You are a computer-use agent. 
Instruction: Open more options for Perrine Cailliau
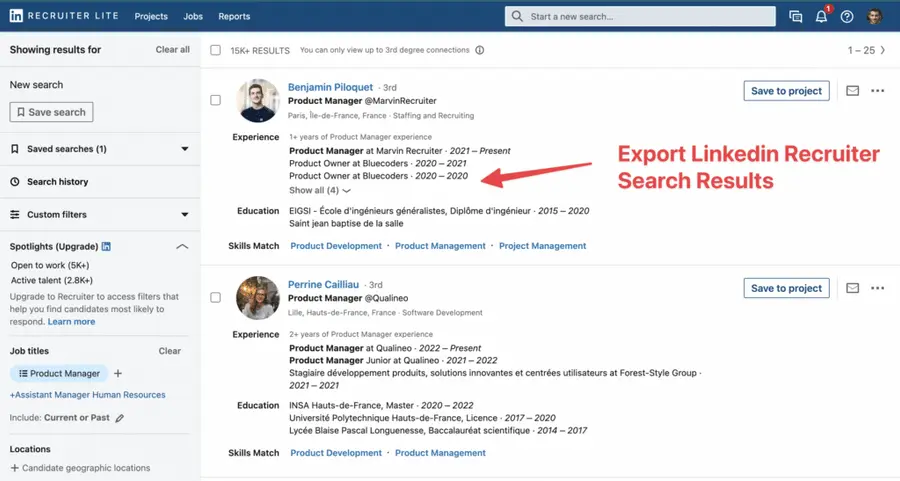pyautogui.click(x=878, y=288)
